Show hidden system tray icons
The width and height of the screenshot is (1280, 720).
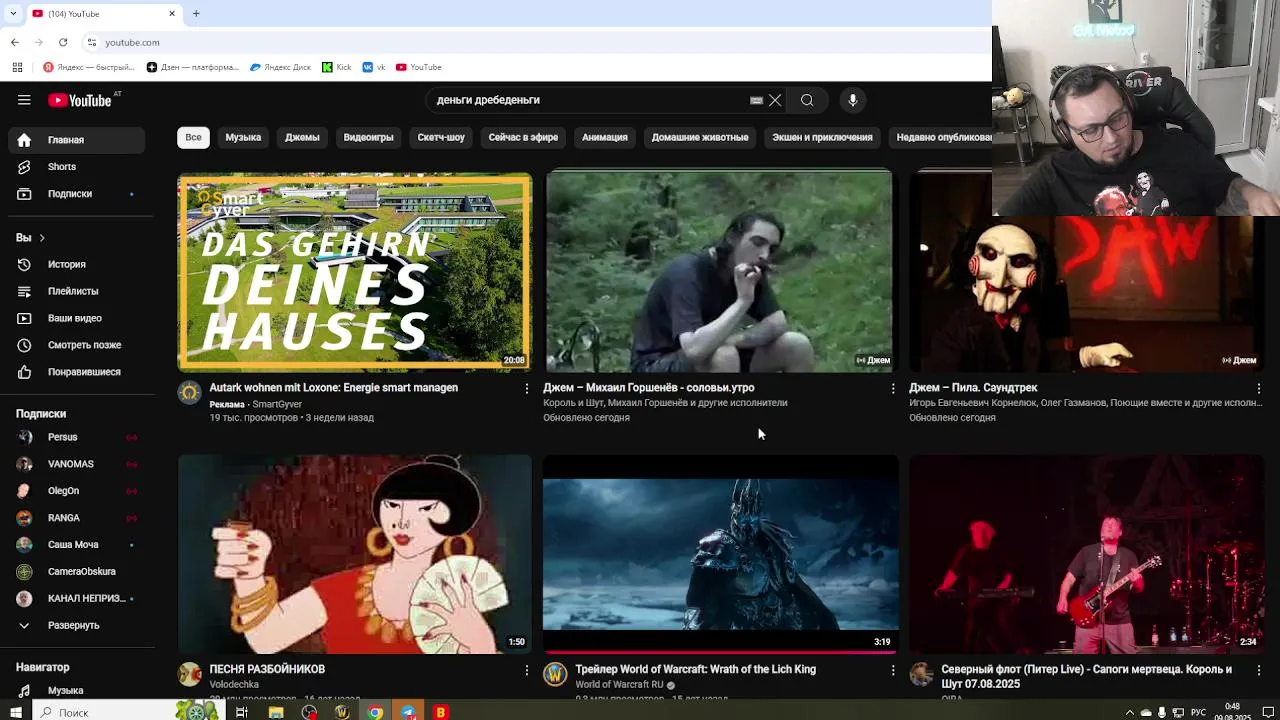click(1130, 712)
